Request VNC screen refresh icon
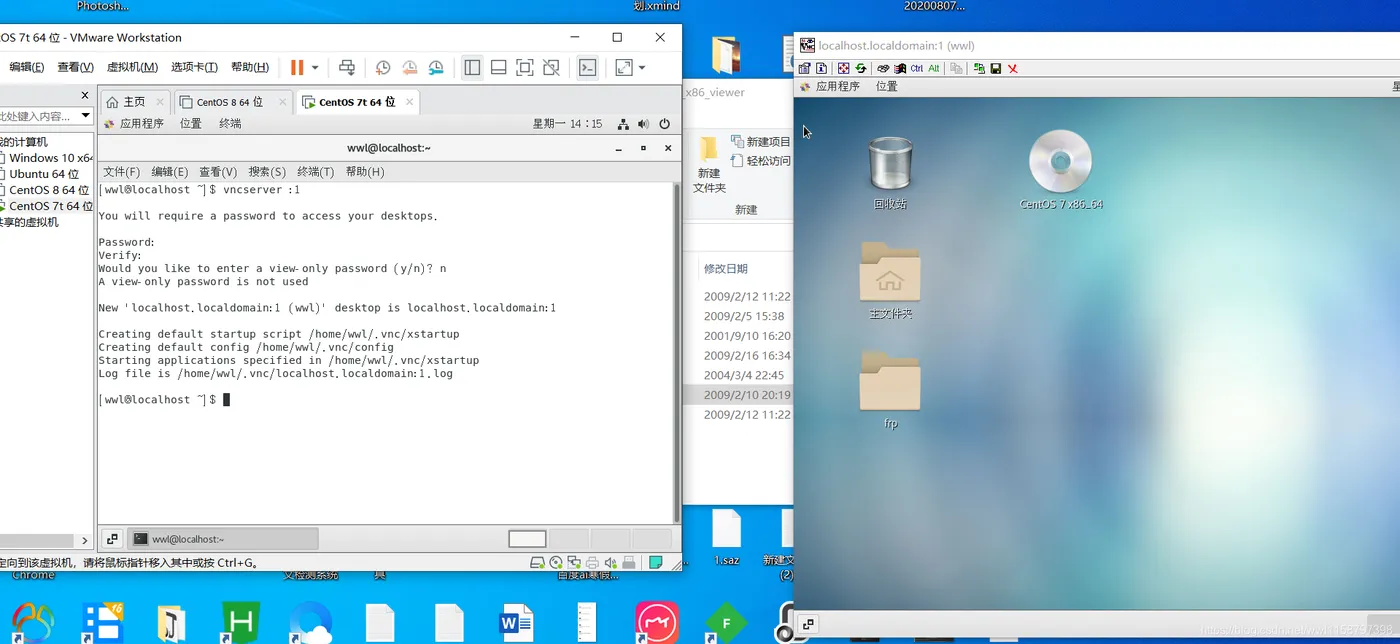 click(860, 68)
